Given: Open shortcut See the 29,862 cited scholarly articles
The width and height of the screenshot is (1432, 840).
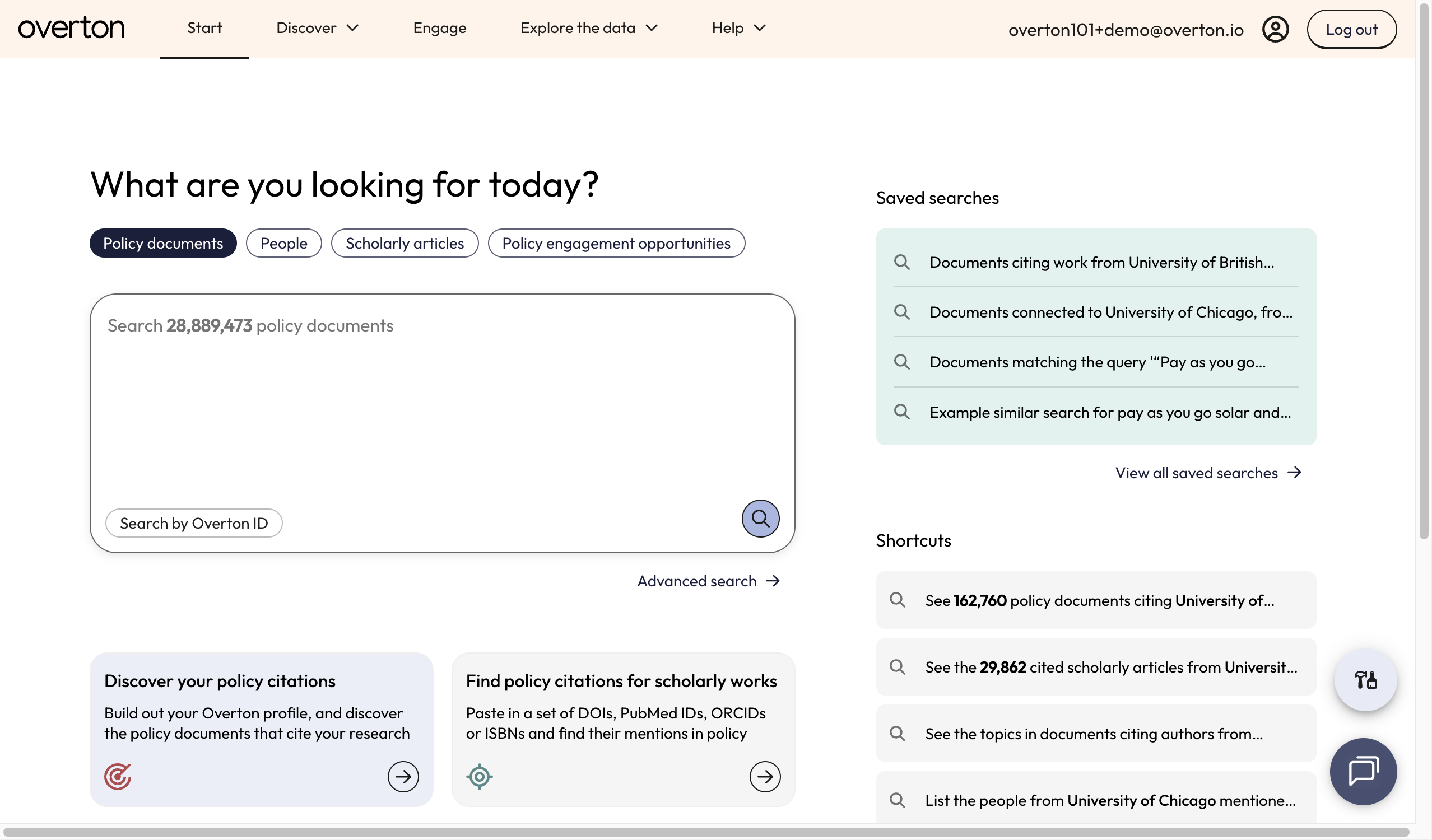Looking at the screenshot, I should [x=1096, y=667].
